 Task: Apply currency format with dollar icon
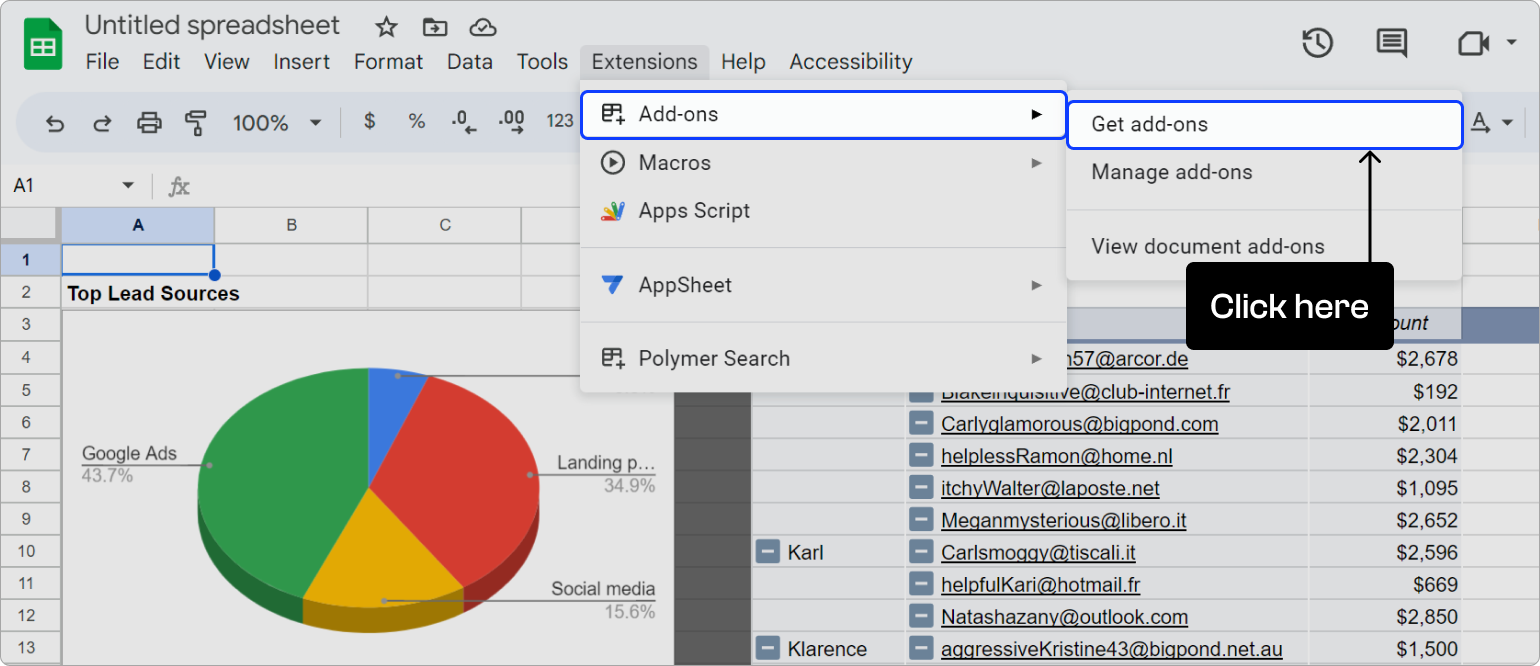pyautogui.click(x=370, y=122)
